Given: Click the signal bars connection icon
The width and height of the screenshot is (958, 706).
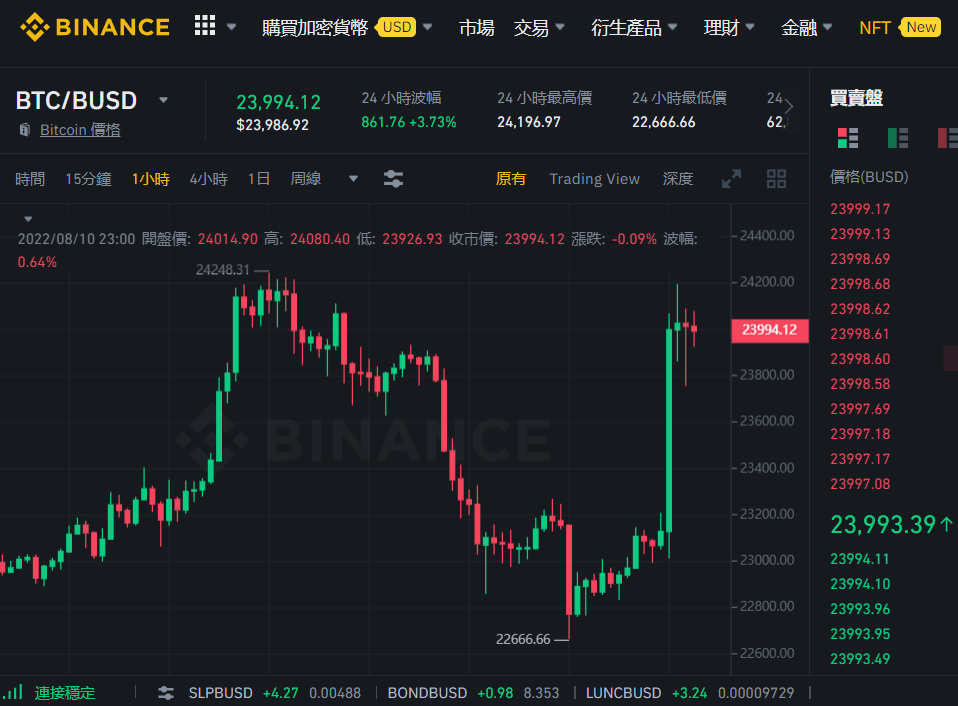Looking at the screenshot, I should (x=13, y=692).
